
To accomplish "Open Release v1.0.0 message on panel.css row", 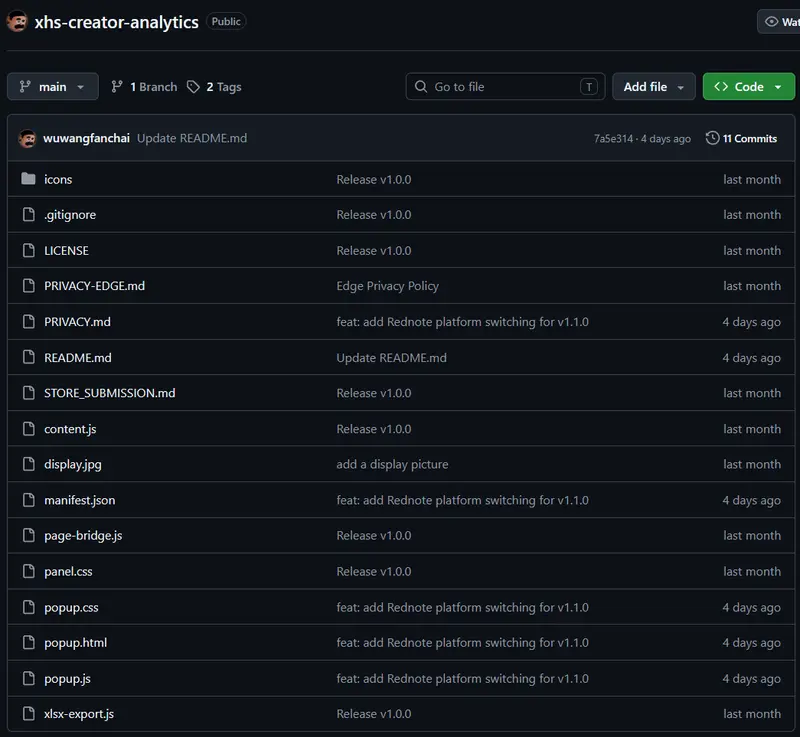I will [x=373, y=572].
